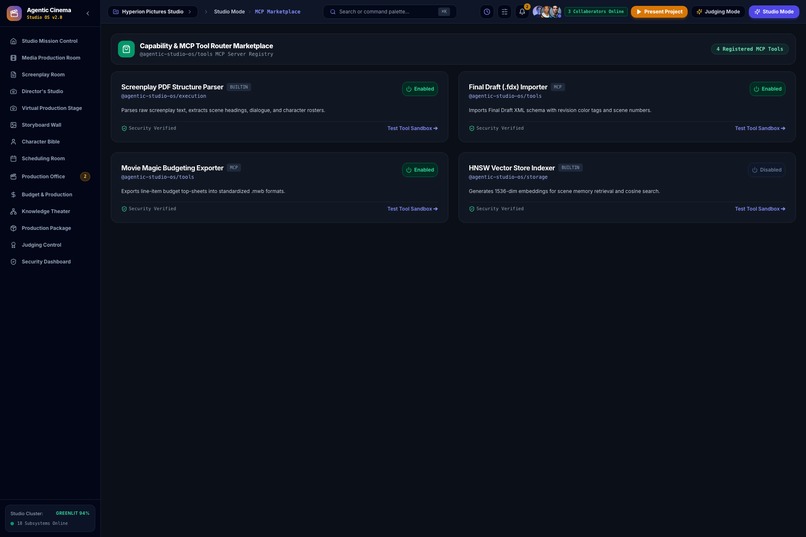806x537 pixels.
Task: Click Security Verified shield on Screenplay PDF Parser
Action: pos(124,128)
